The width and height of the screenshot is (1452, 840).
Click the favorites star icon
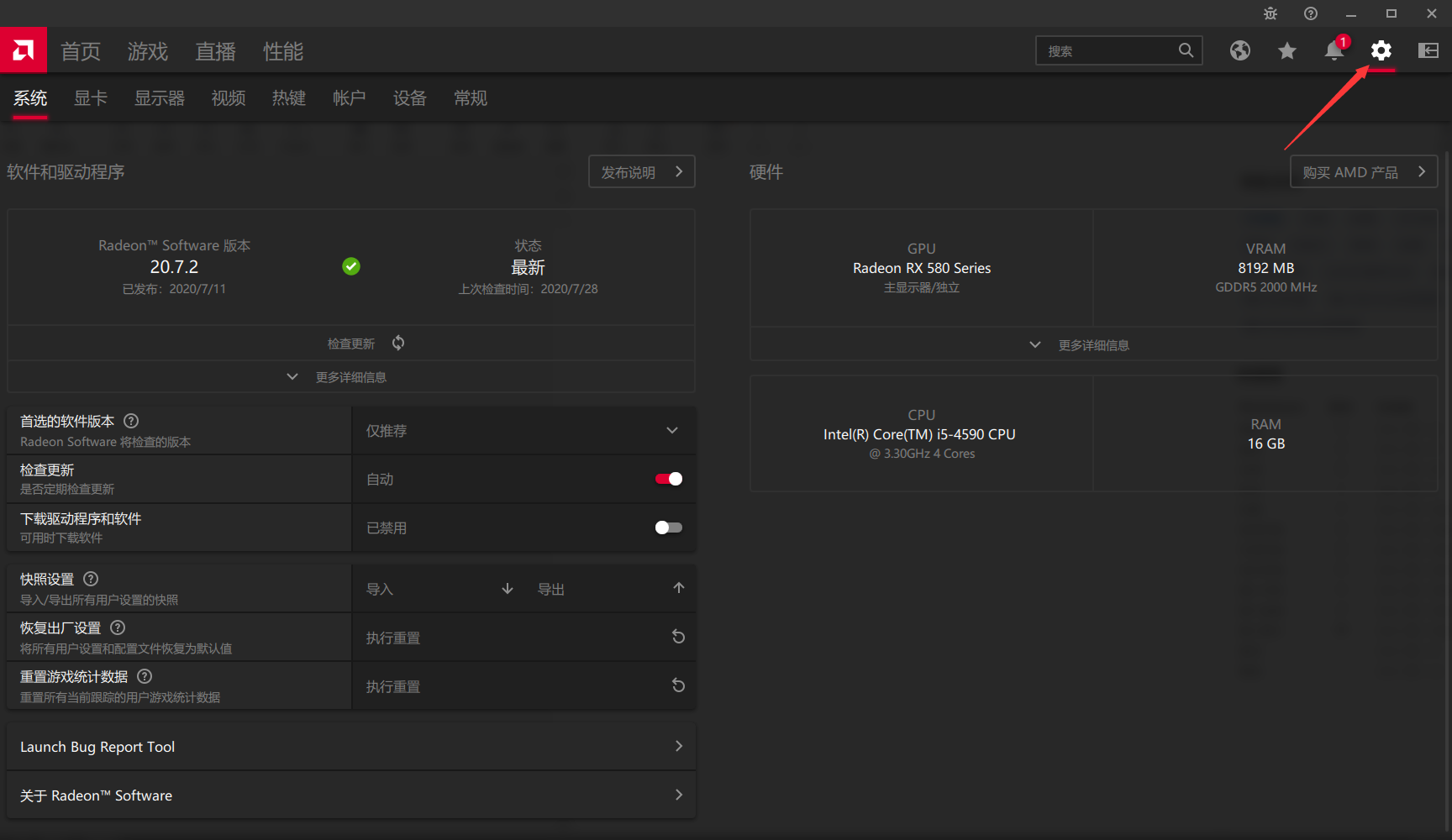coord(1286,50)
